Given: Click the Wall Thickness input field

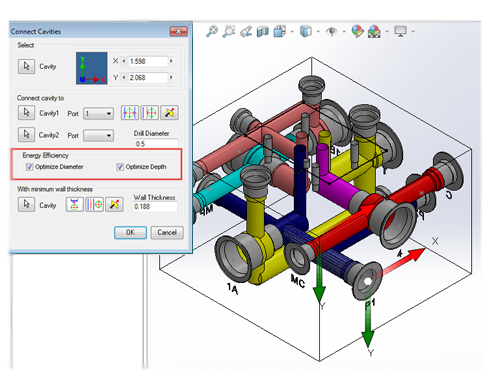Looking at the screenshot, I should click(x=155, y=207).
